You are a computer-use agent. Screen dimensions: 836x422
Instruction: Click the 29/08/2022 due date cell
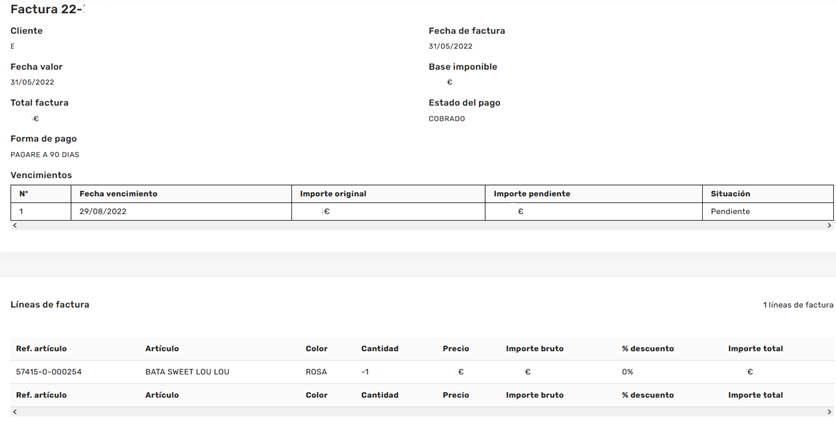pyautogui.click(x=103, y=212)
